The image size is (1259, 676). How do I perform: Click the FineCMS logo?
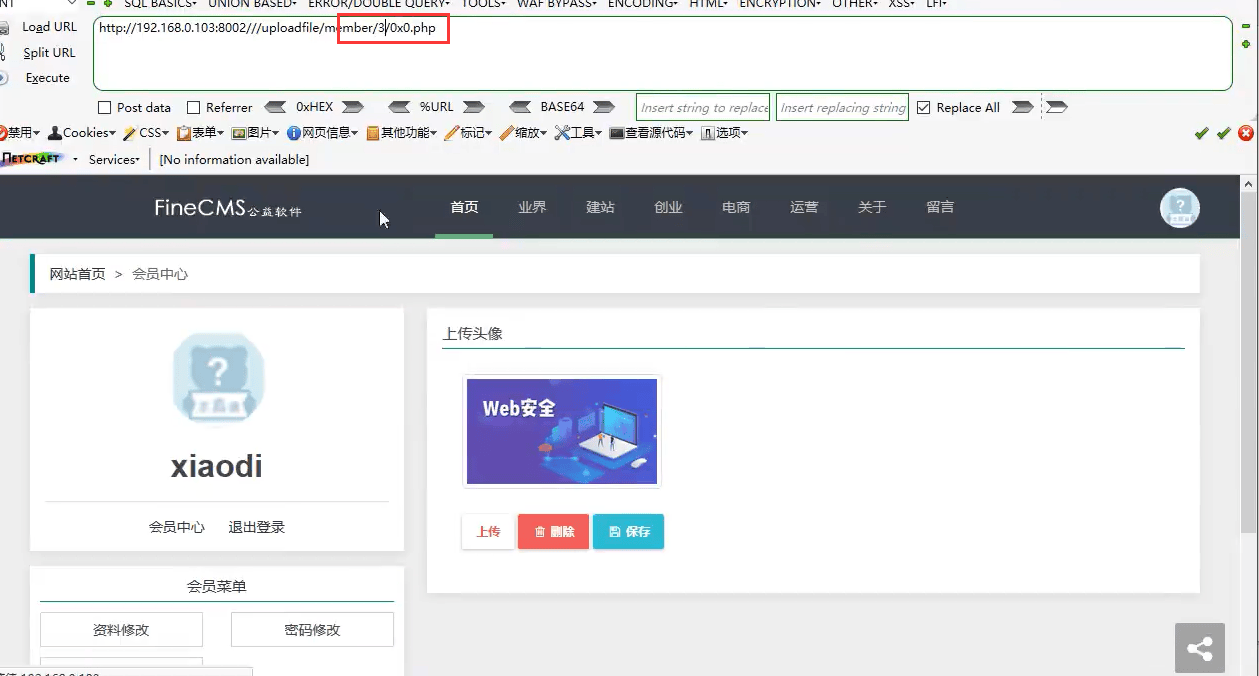click(x=228, y=208)
